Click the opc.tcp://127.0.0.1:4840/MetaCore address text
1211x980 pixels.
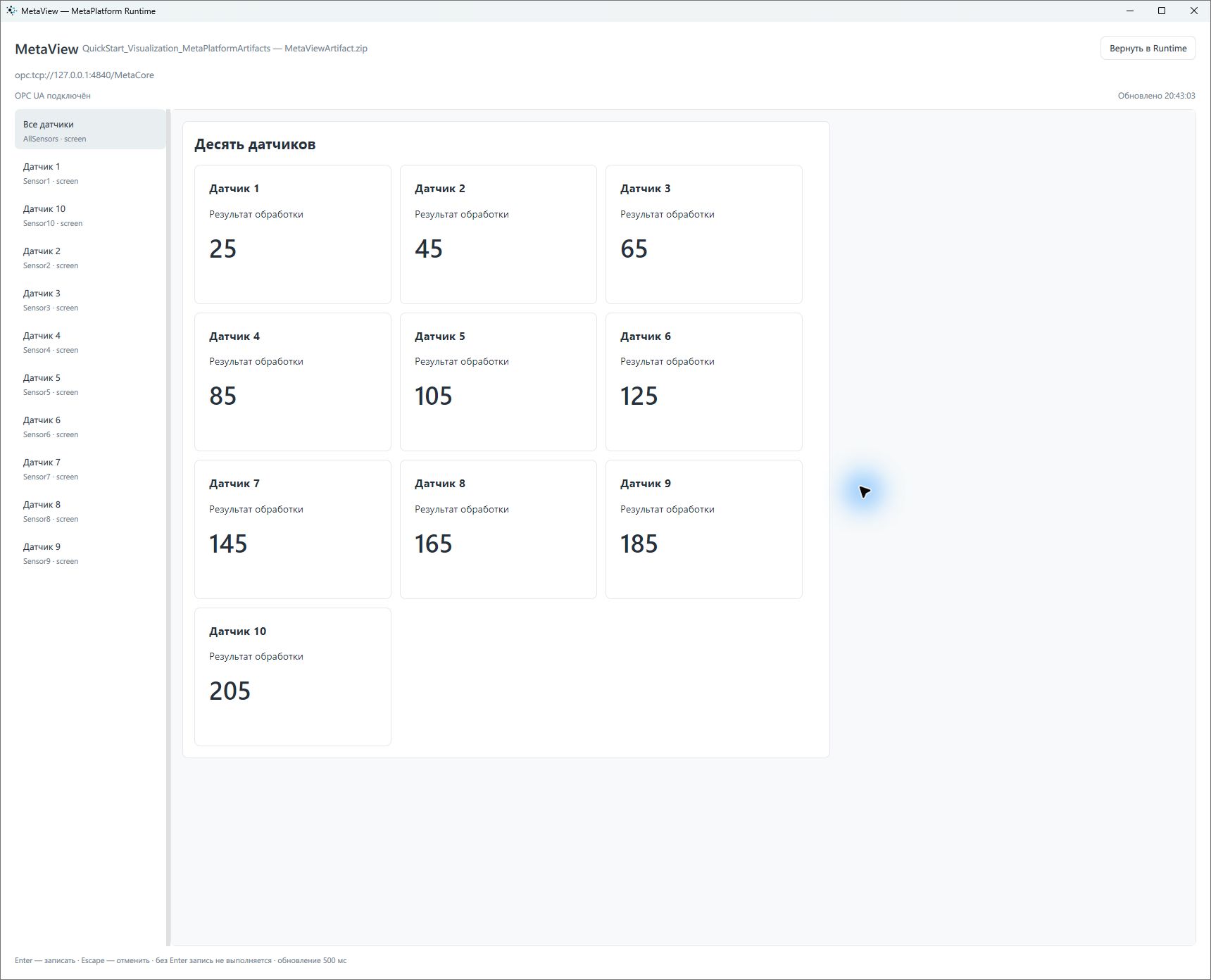coord(84,75)
